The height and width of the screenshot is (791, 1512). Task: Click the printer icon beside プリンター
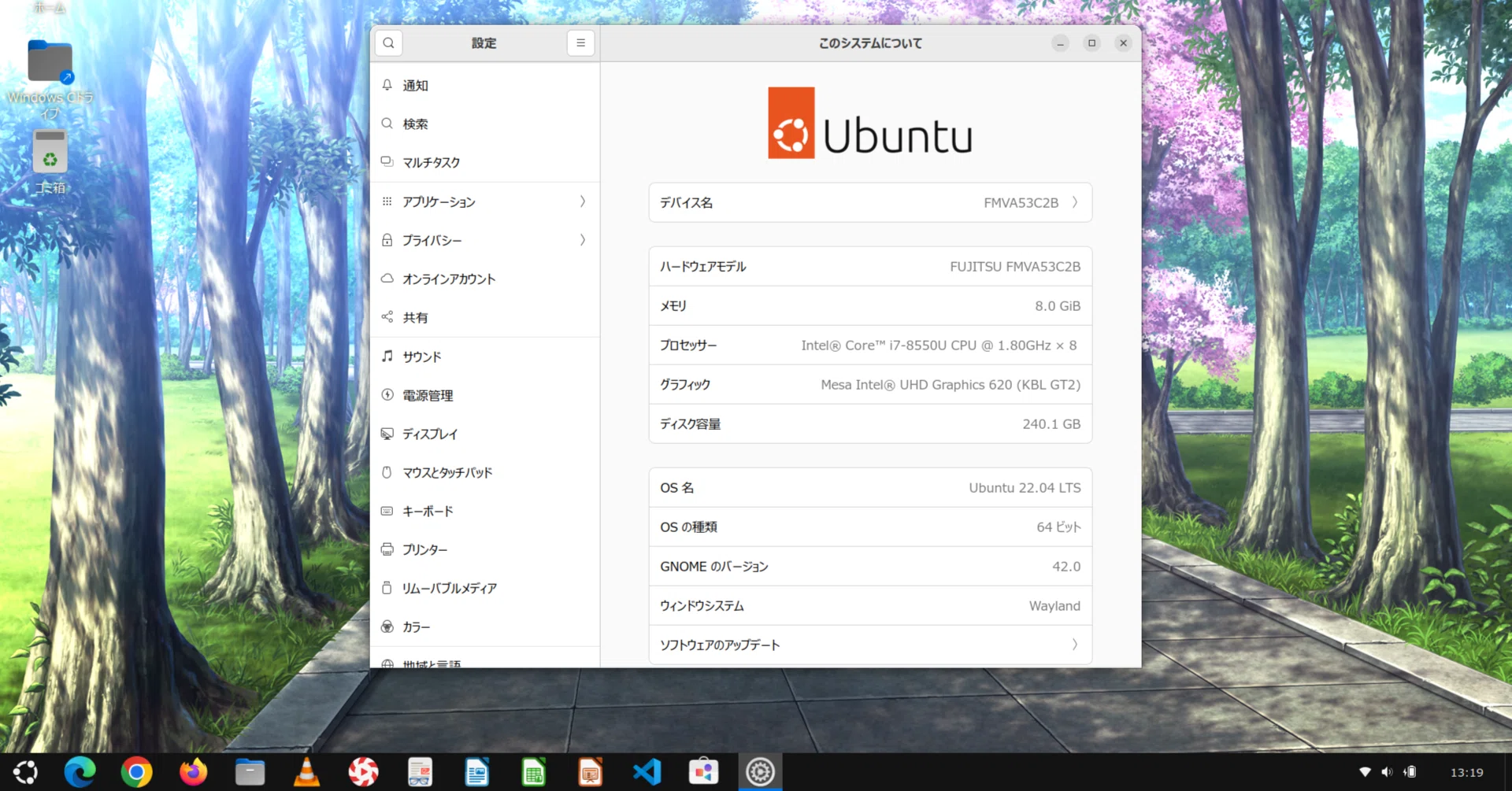(387, 549)
